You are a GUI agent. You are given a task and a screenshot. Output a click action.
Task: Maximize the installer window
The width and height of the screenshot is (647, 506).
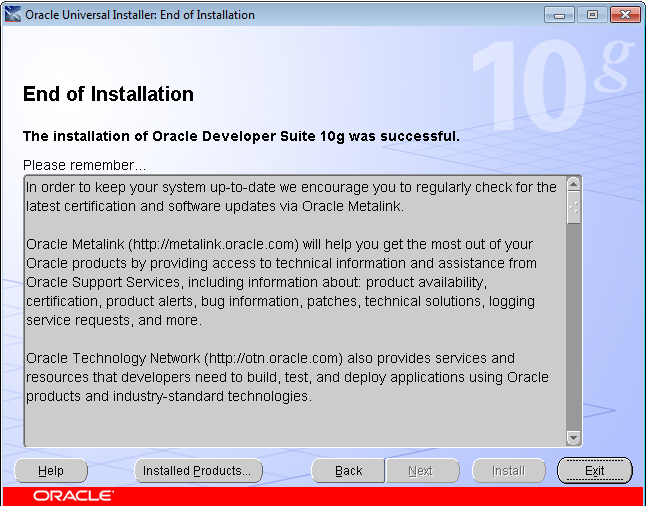[592, 15]
